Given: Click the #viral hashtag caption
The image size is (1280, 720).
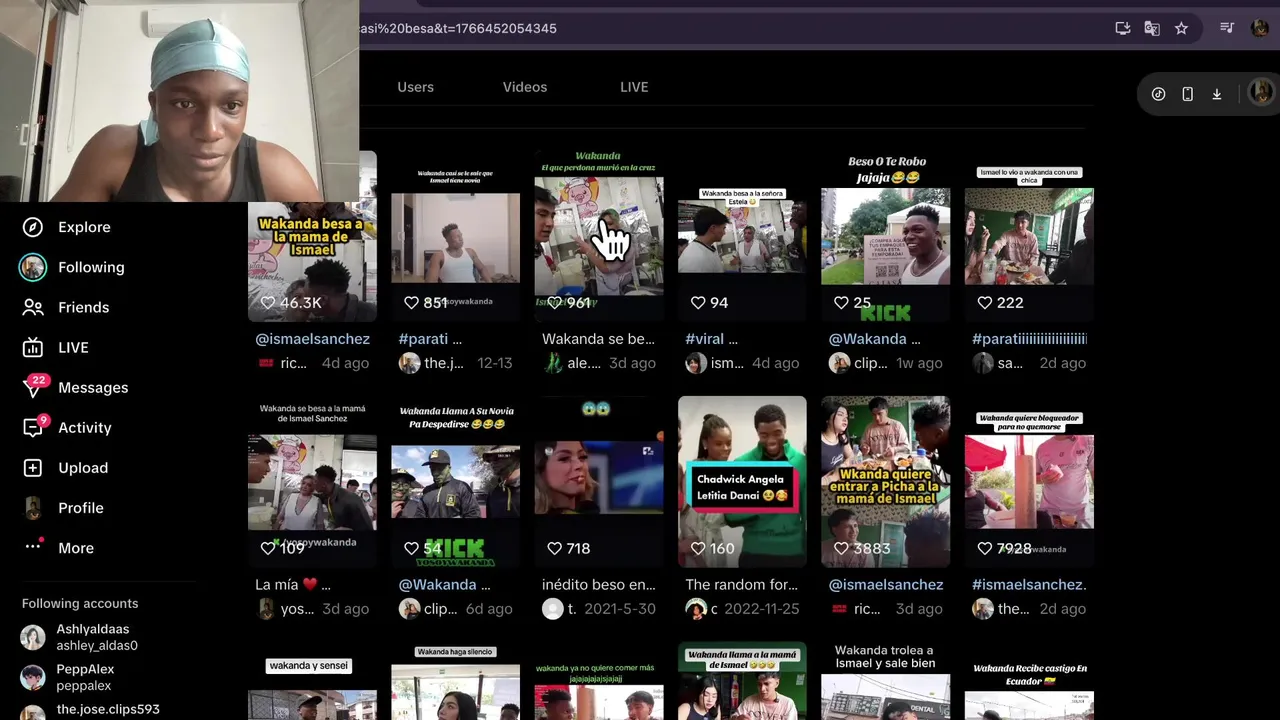Looking at the screenshot, I should tap(711, 339).
